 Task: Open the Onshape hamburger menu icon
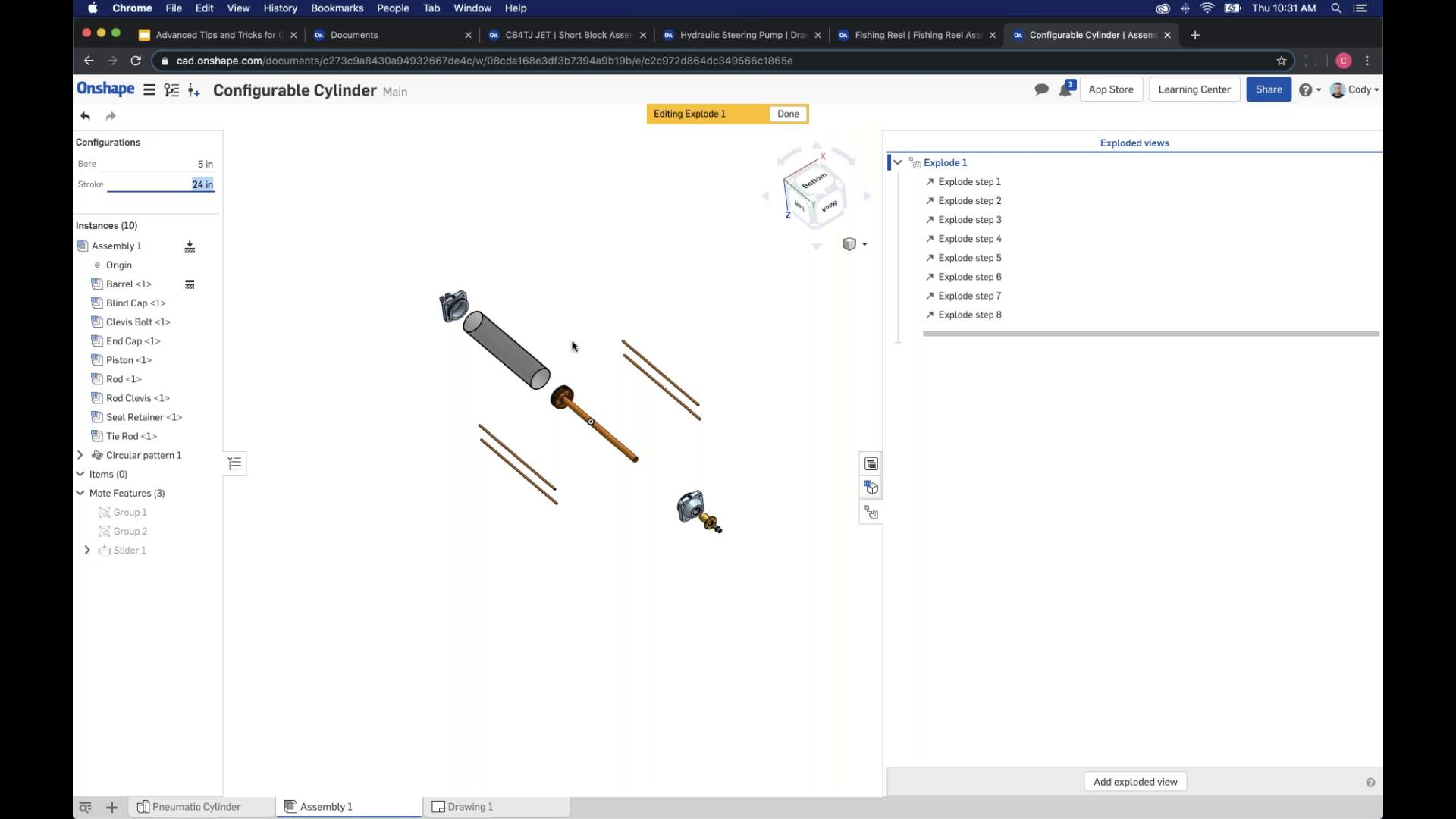[149, 90]
